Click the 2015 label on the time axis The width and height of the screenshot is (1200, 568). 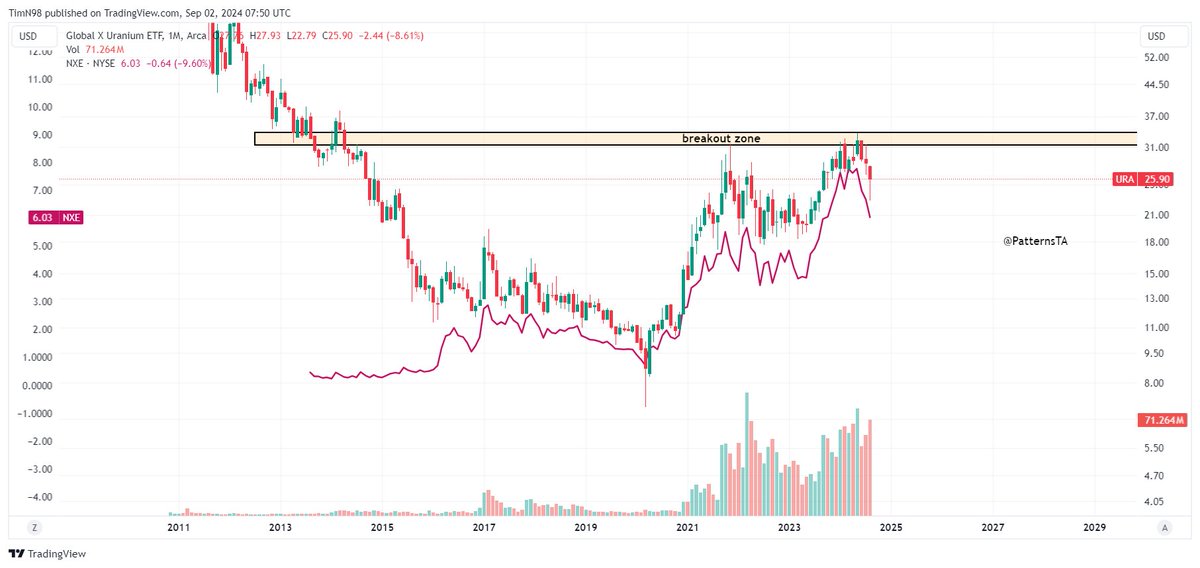point(381,527)
